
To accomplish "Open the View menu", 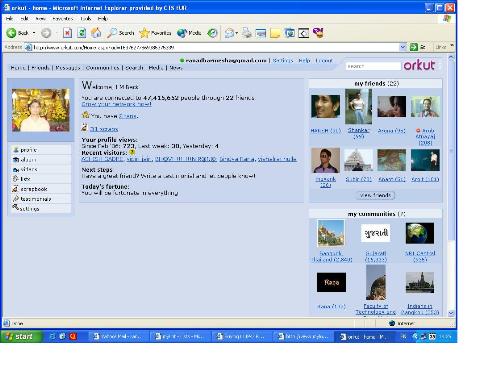I will click(x=40, y=19).
